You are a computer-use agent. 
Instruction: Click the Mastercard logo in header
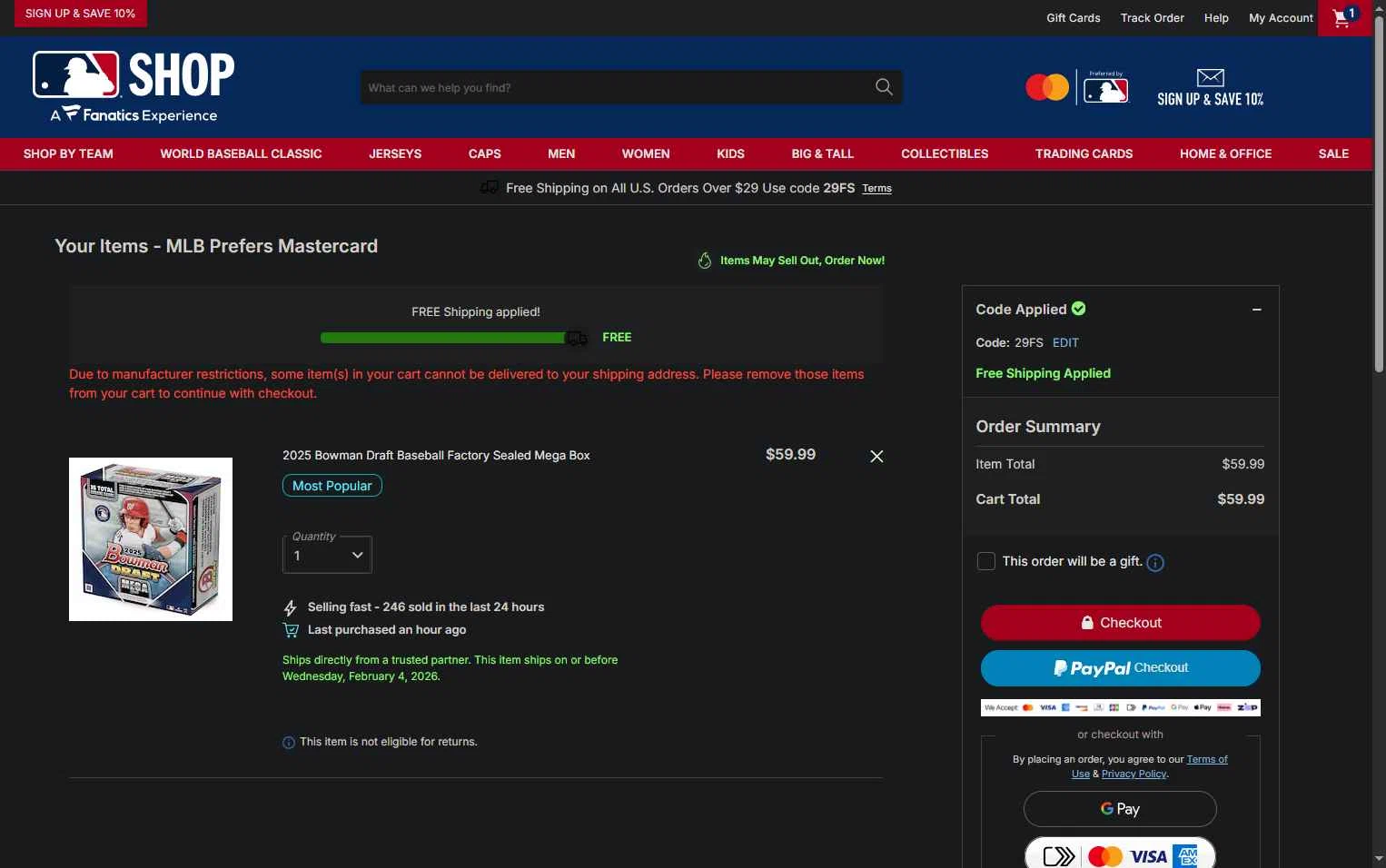(1047, 87)
